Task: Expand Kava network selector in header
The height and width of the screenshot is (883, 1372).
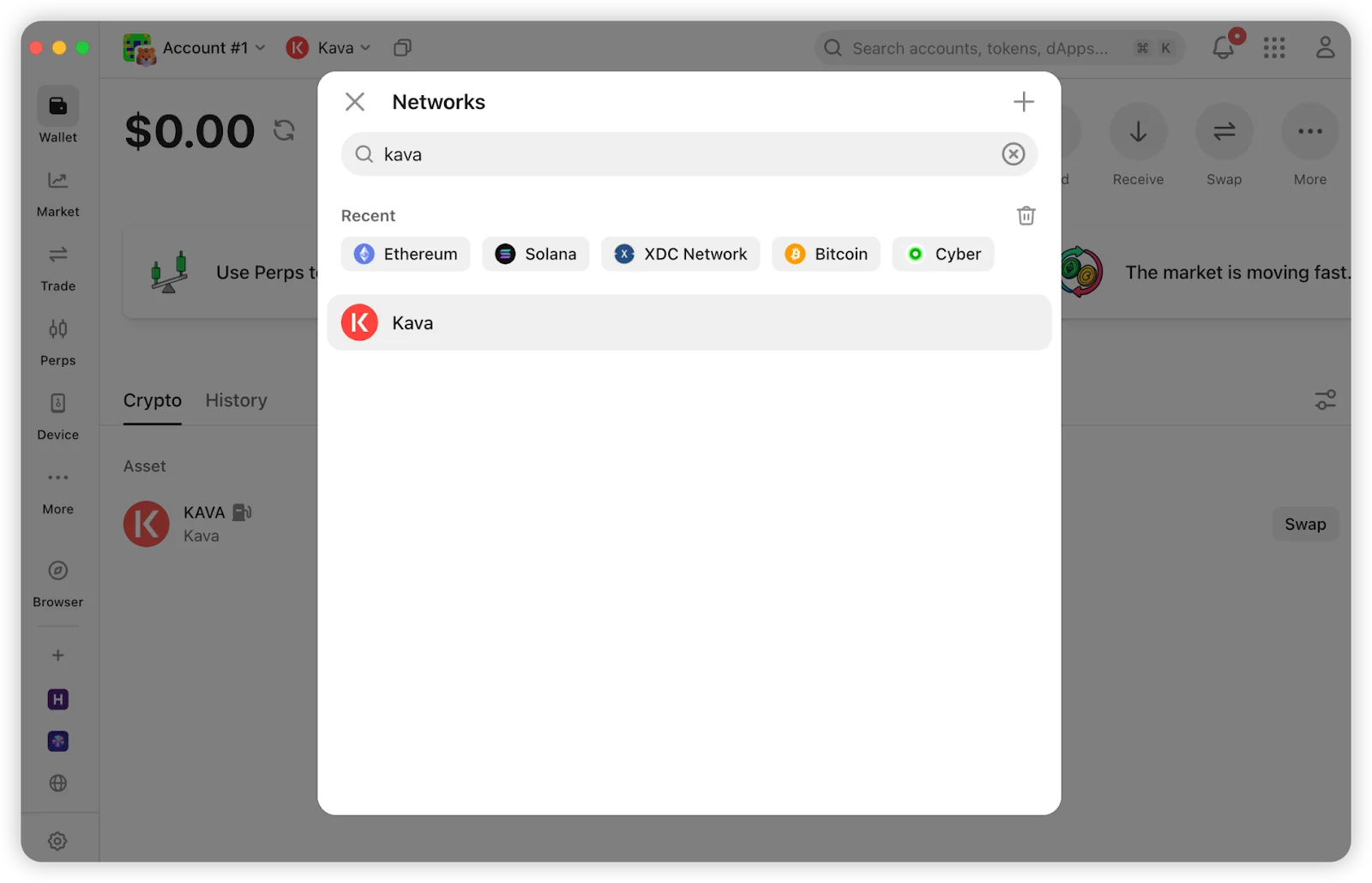Action: tap(328, 48)
